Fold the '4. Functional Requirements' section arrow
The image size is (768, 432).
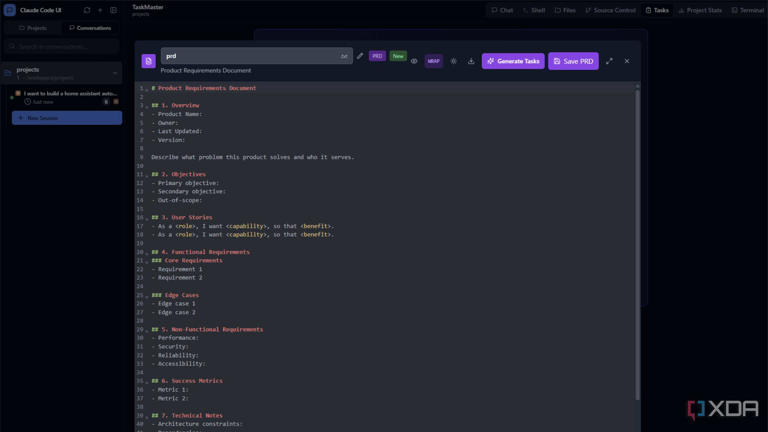(x=147, y=252)
